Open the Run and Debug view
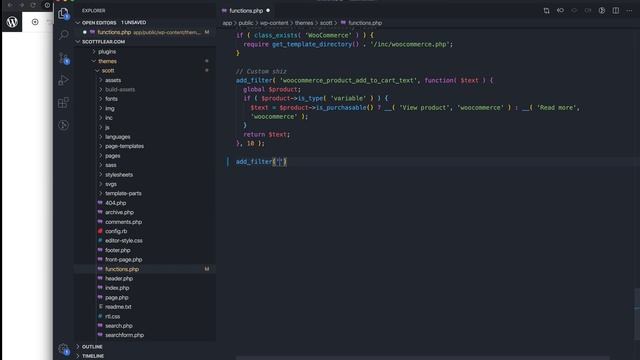 [x=63, y=80]
